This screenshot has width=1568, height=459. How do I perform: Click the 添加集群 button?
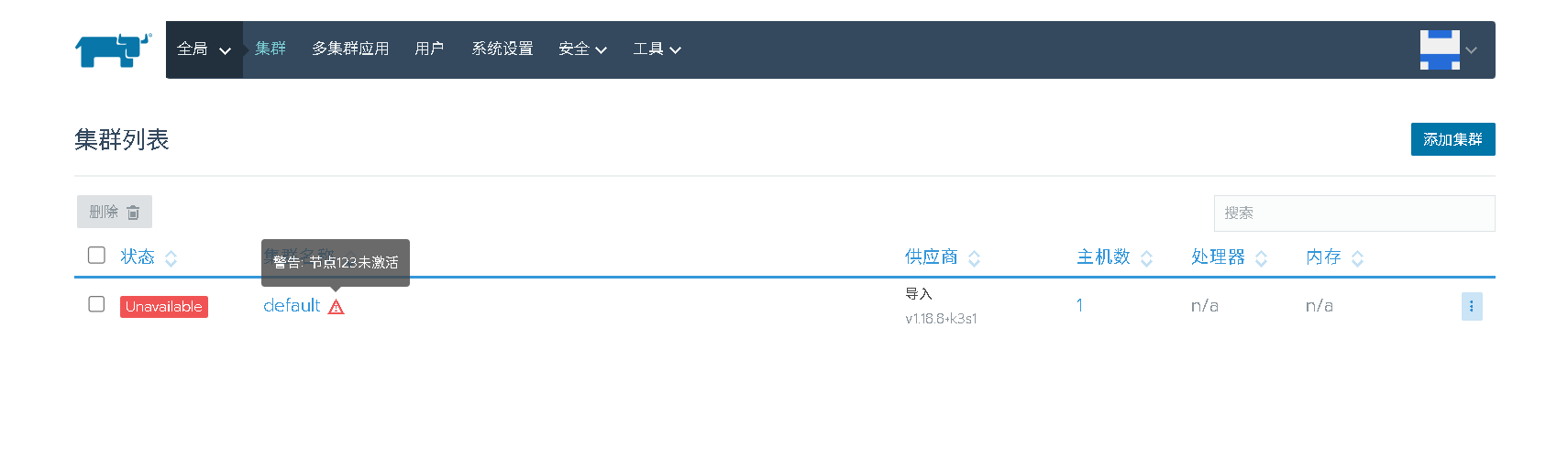pyautogui.click(x=1452, y=139)
